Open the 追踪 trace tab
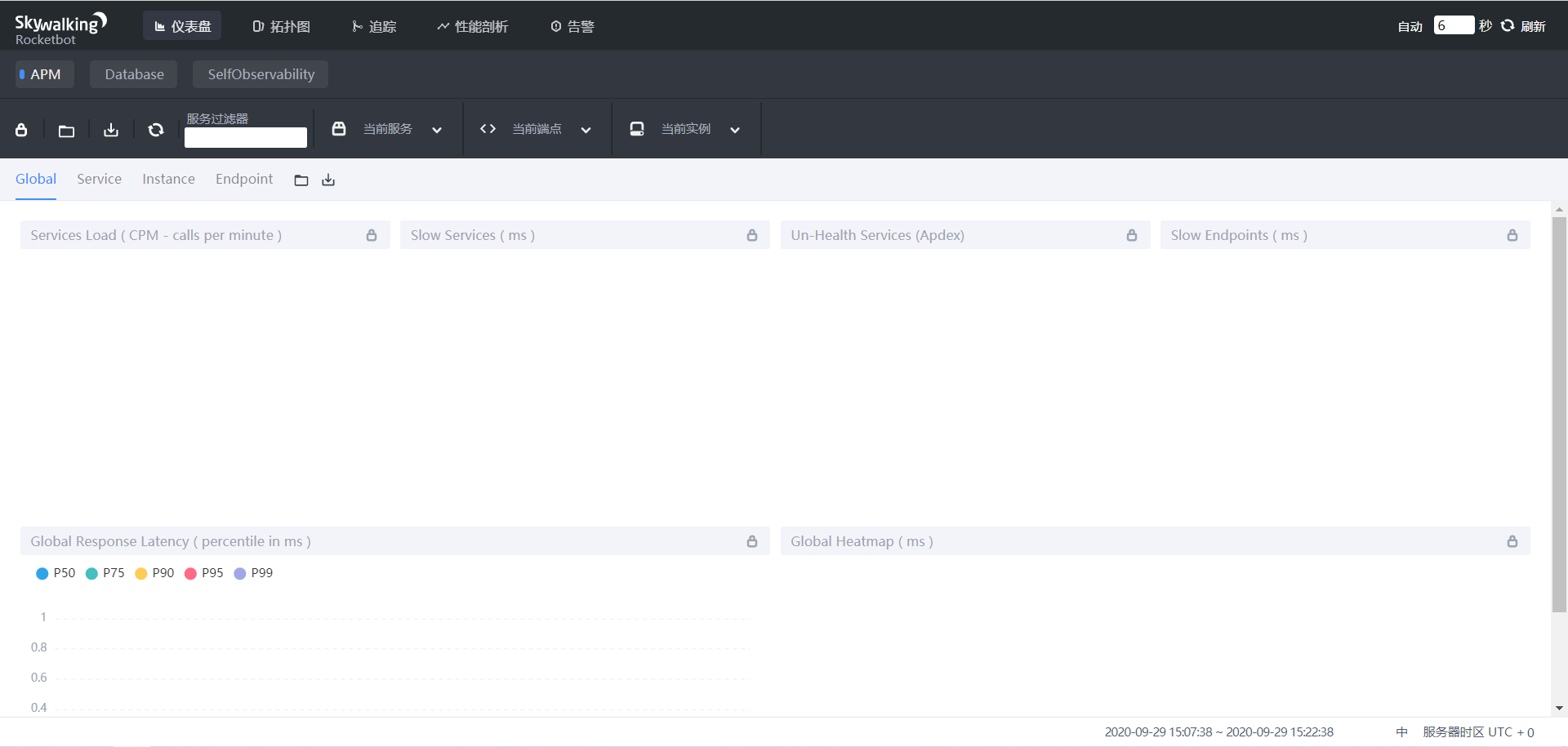1568x747 pixels. 374,26
